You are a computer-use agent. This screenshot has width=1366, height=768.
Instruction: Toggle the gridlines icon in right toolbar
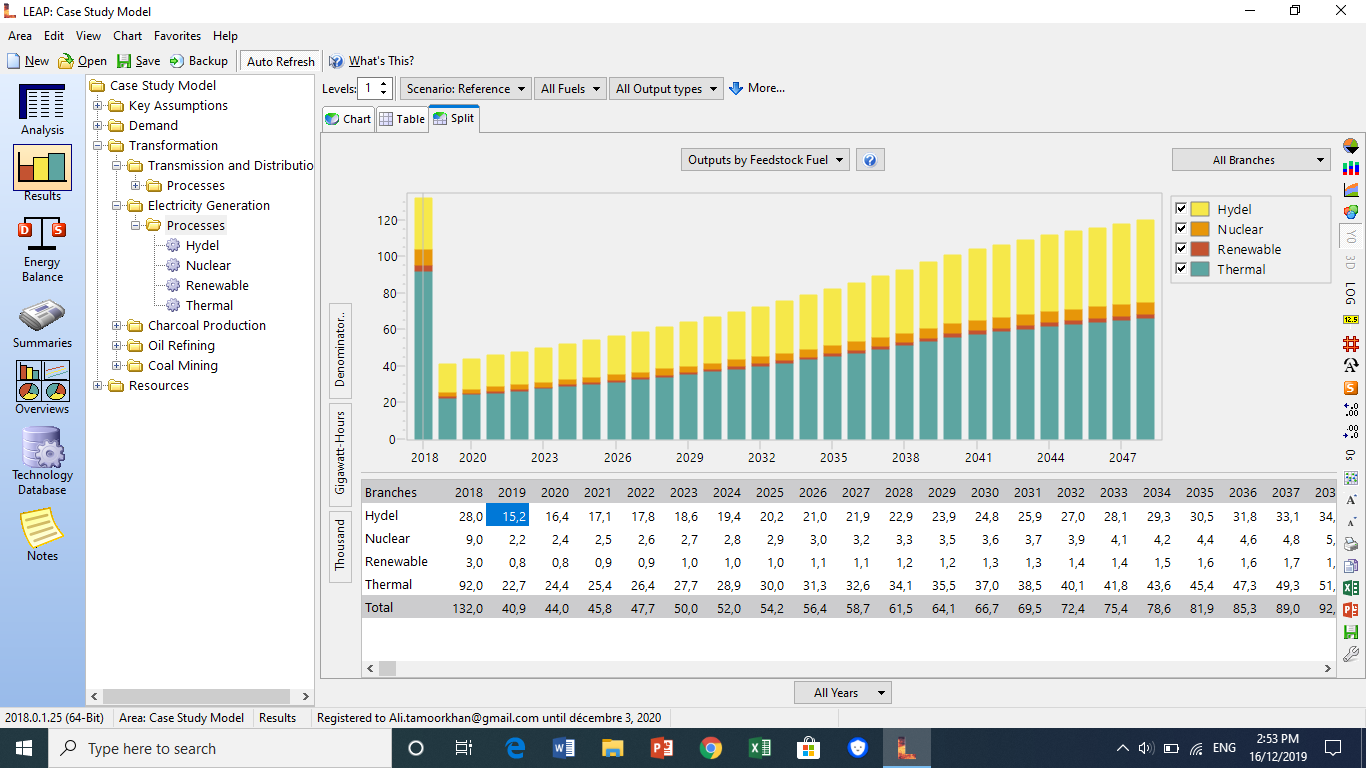[1351, 344]
